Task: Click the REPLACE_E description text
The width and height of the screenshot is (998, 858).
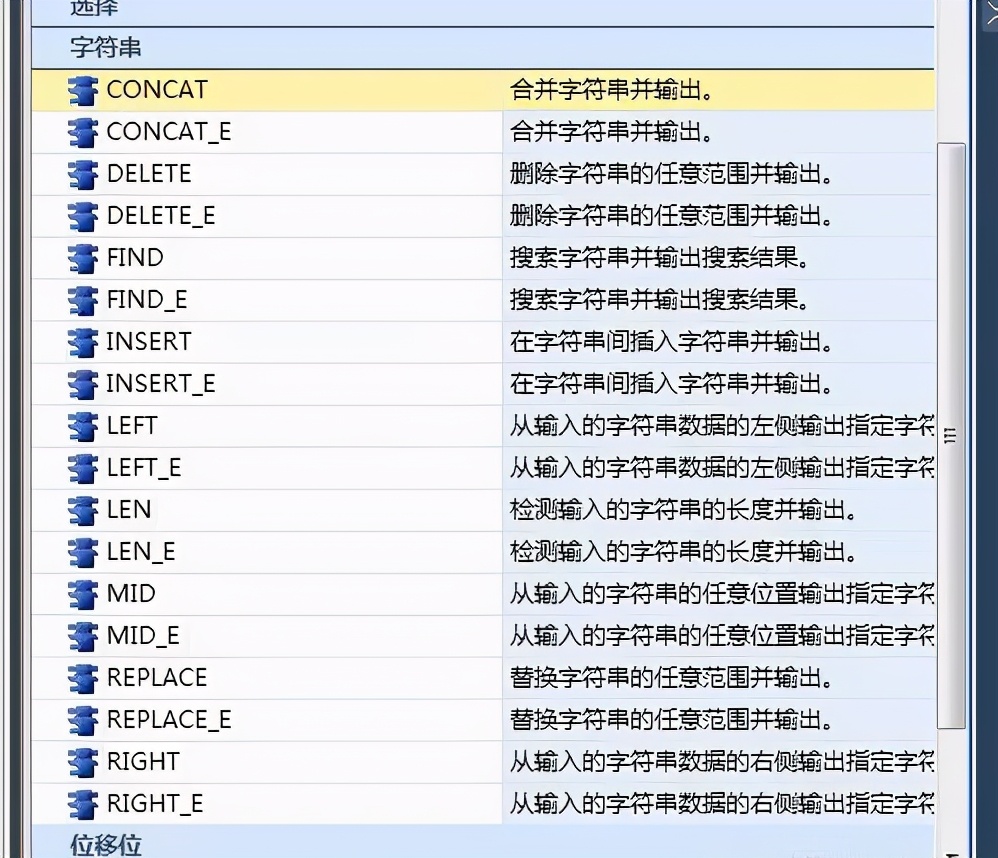Action: 671,720
